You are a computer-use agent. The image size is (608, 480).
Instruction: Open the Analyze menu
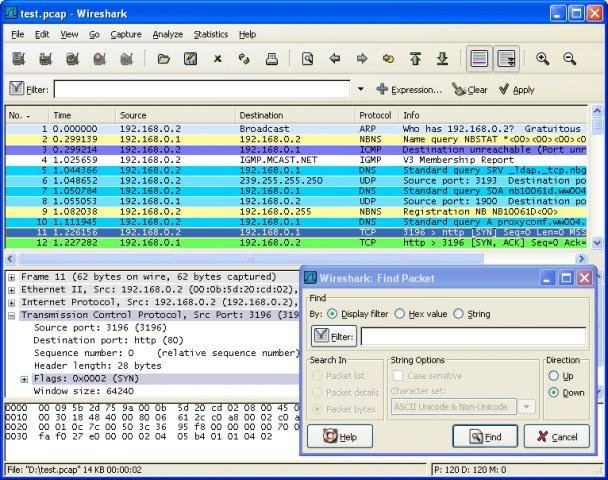[x=168, y=34]
